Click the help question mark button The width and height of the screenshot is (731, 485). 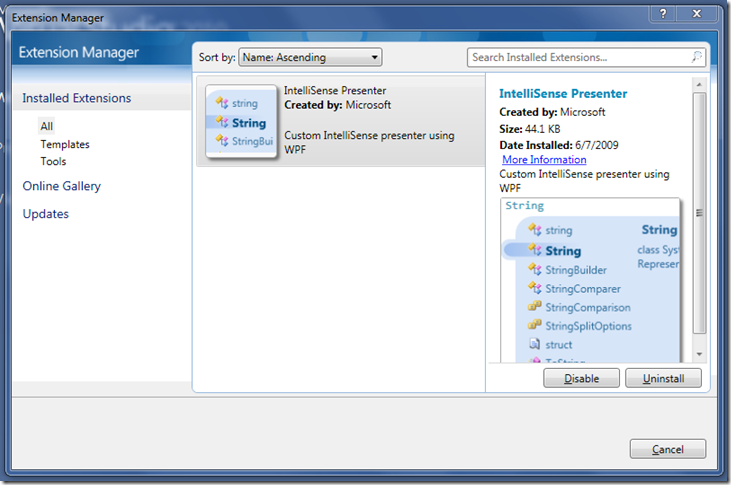pyautogui.click(x=663, y=14)
